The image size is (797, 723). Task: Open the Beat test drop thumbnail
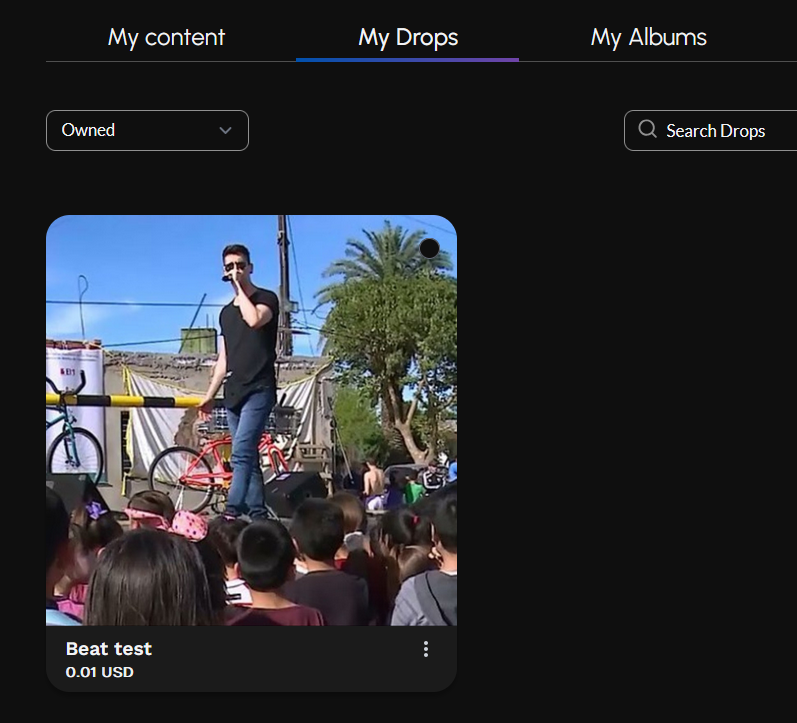(x=252, y=420)
